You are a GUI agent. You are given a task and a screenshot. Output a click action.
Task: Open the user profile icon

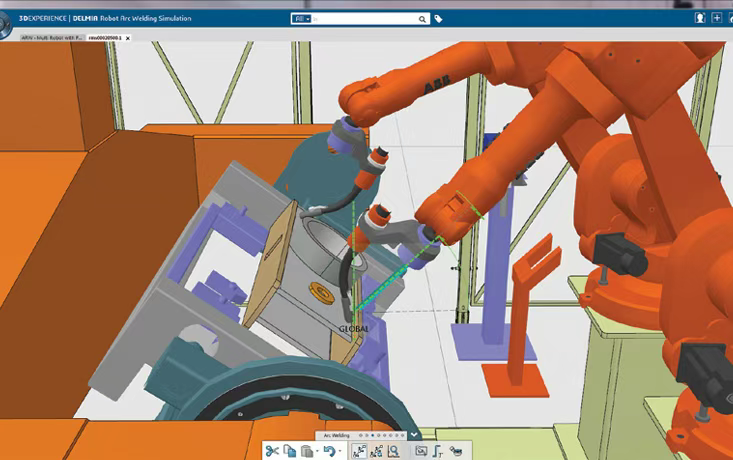[x=700, y=18]
